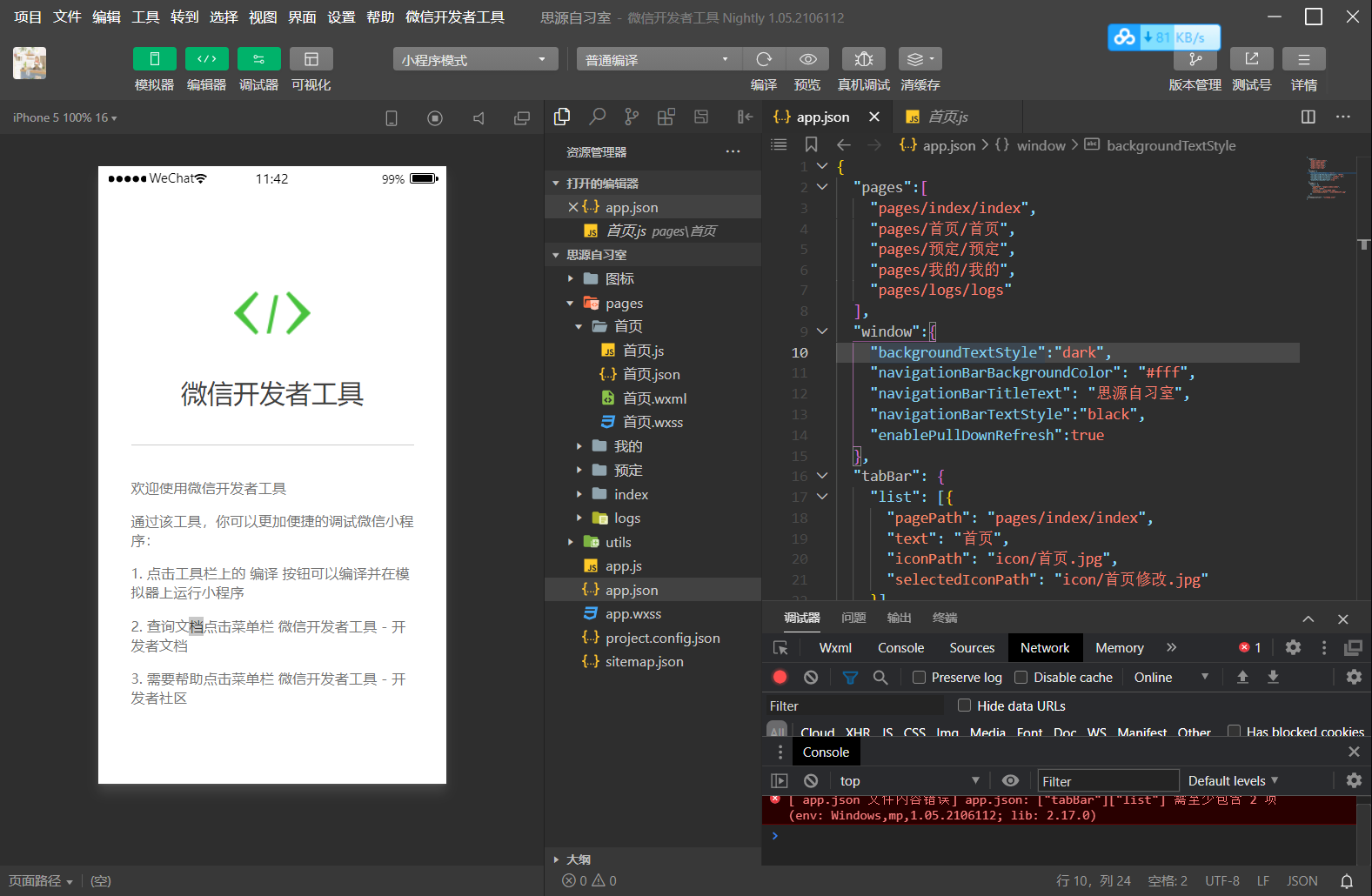This screenshot has height=896, width=1372.
Task: Open the test account (测试号) button
Action: (1252, 59)
